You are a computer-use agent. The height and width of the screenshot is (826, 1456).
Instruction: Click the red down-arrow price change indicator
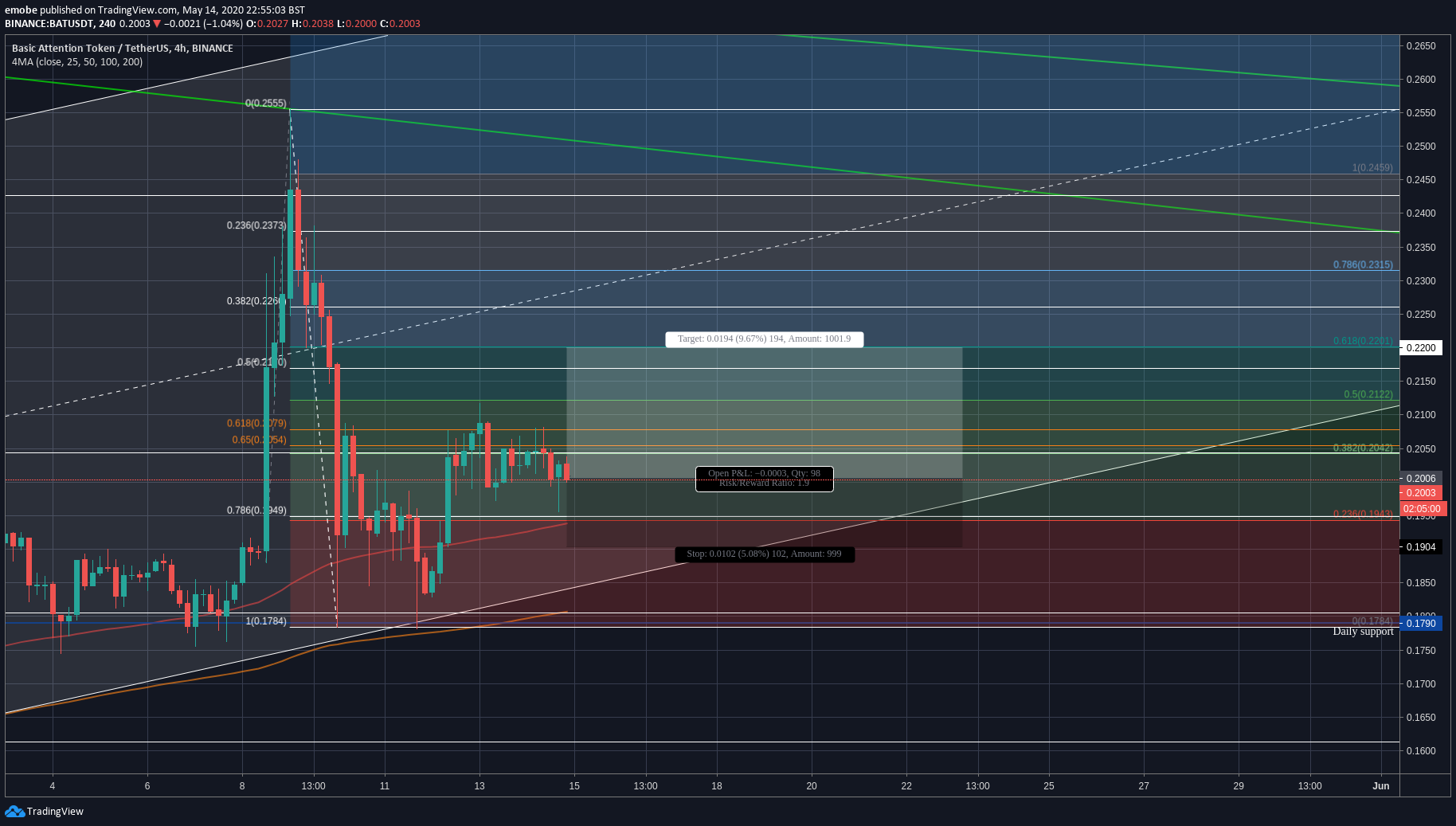click(x=157, y=24)
